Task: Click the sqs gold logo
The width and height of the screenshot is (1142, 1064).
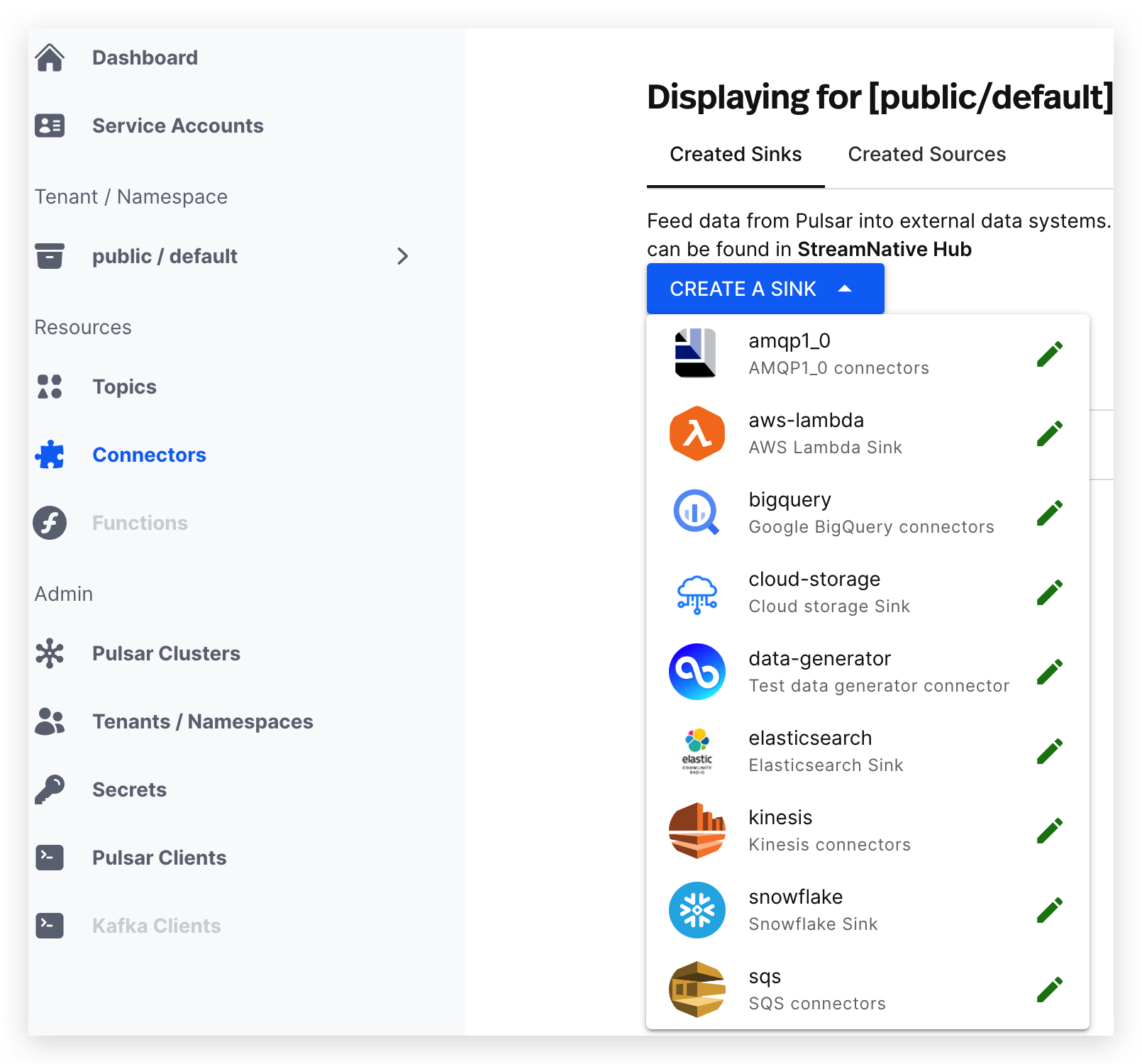Action: [697, 990]
